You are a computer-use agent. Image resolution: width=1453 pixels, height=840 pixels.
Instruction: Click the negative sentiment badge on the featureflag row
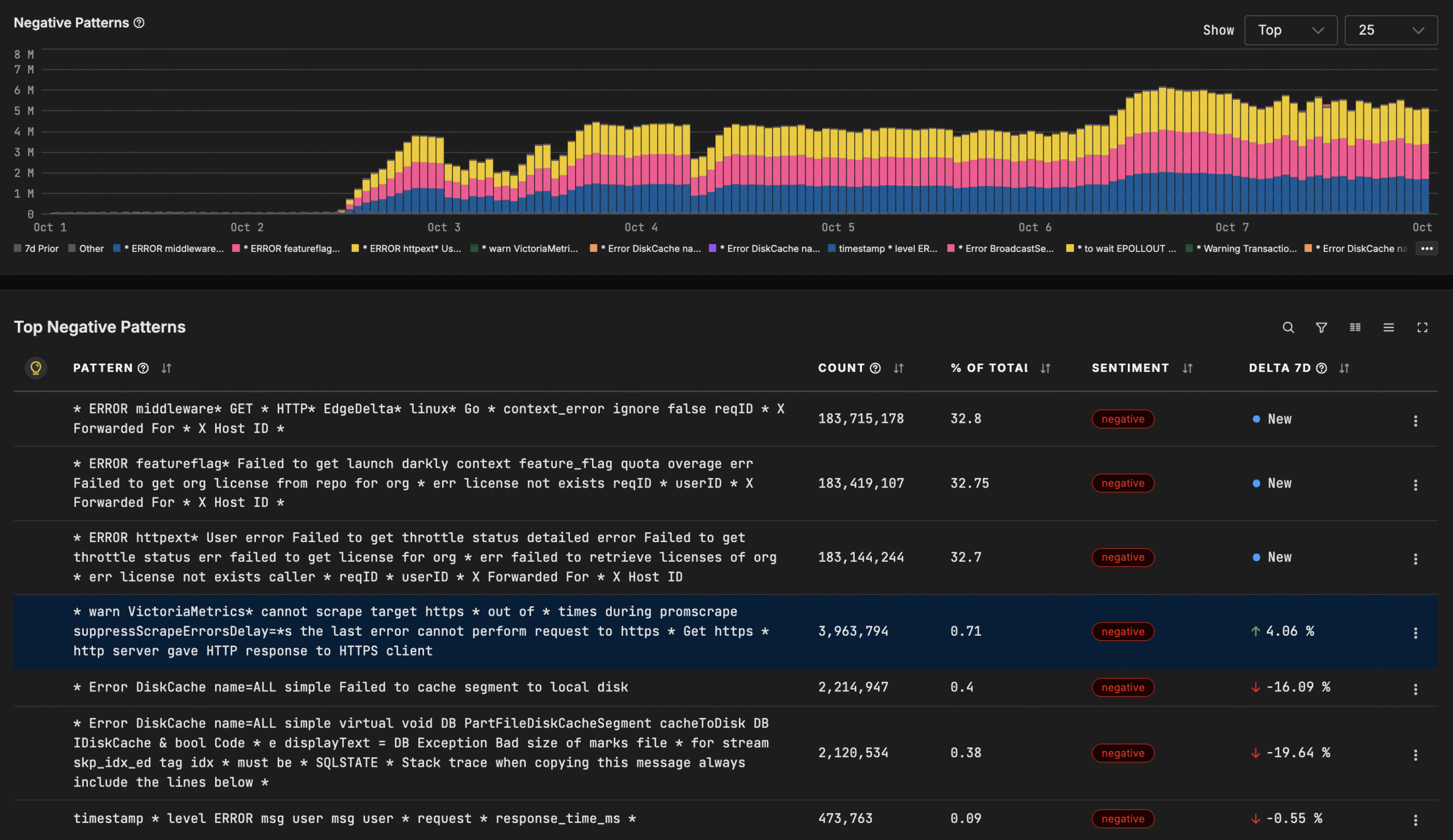coord(1122,483)
